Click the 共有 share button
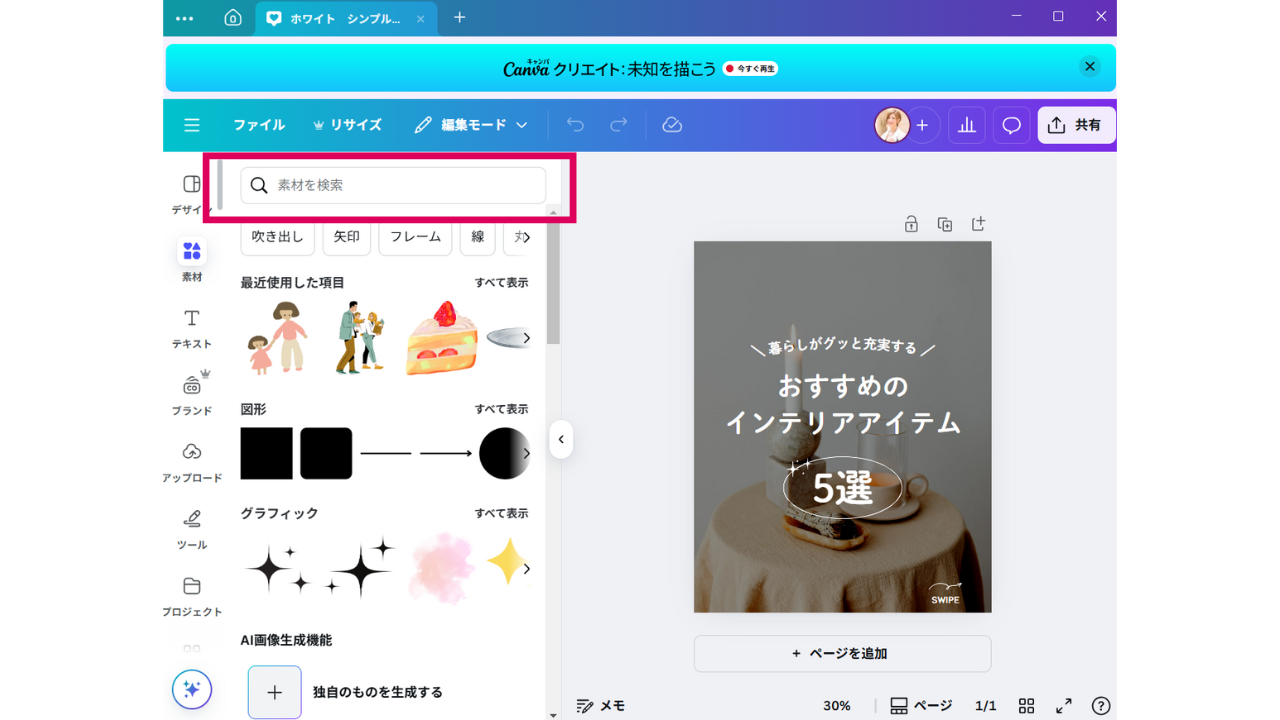Image resolution: width=1280 pixels, height=720 pixels. [x=1076, y=125]
